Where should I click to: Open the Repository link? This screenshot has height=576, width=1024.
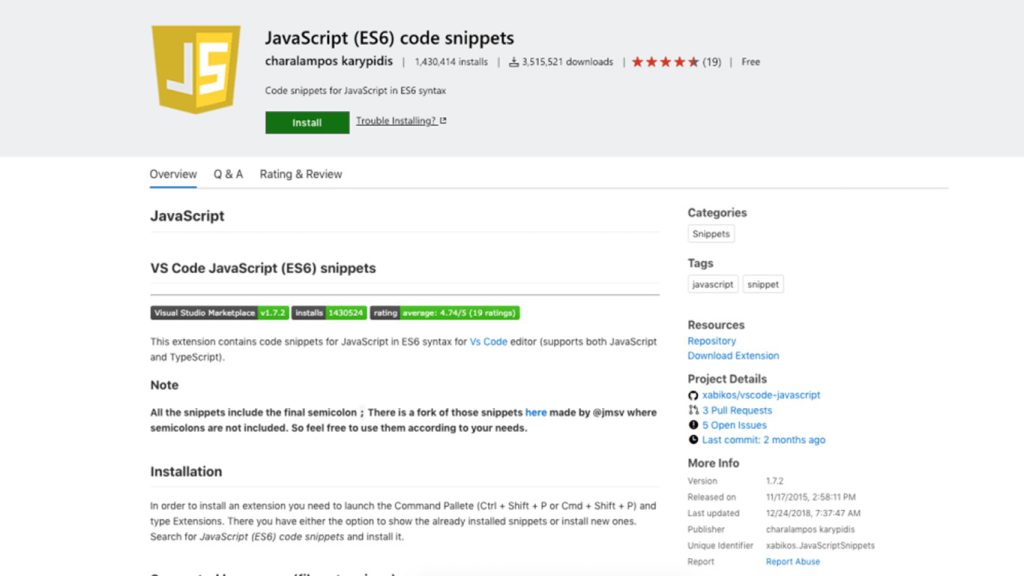pyautogui.click(x=712, y=341)
